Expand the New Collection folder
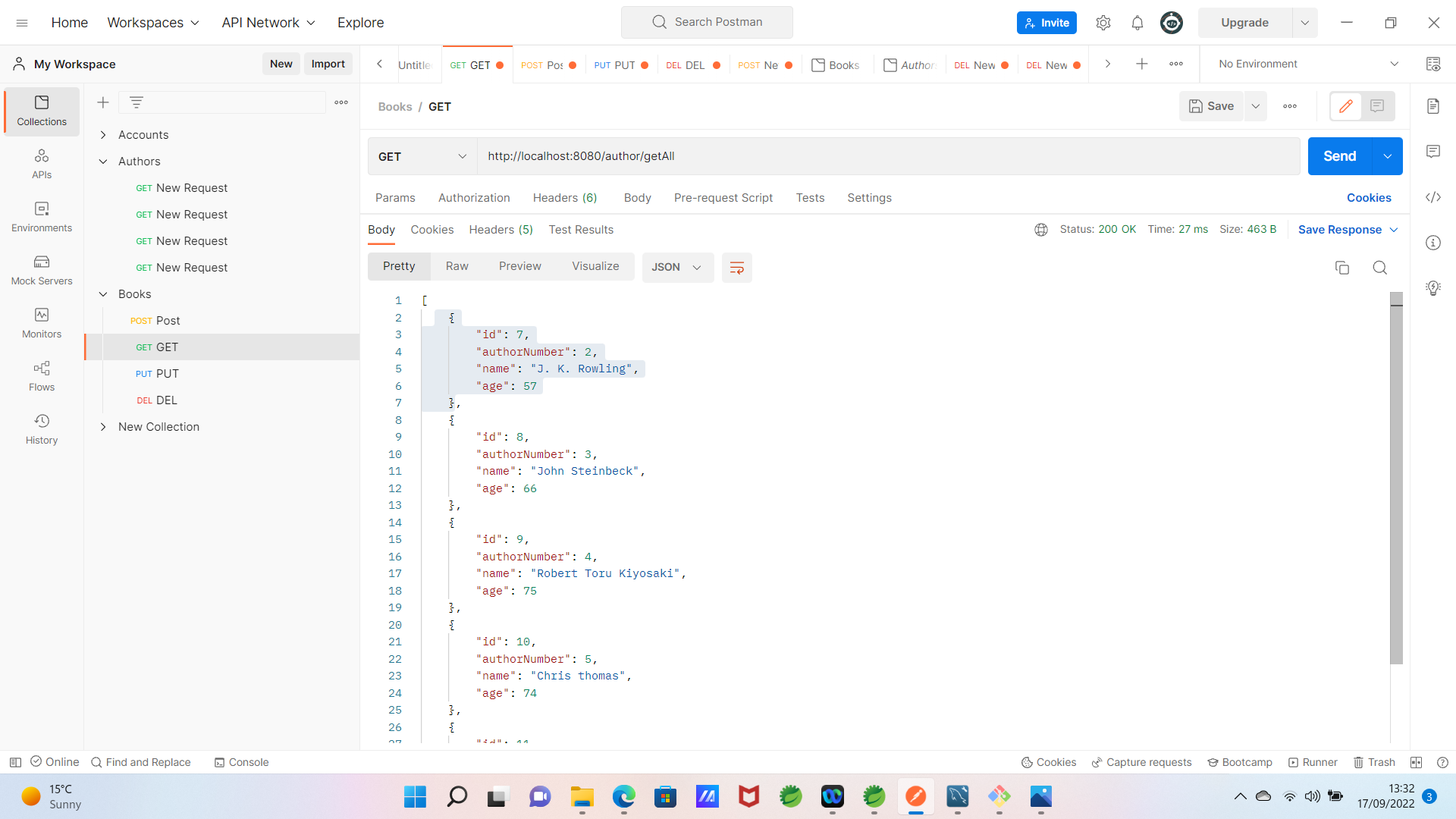Screen dimensions: 1456x819 [x=103, y=427]
